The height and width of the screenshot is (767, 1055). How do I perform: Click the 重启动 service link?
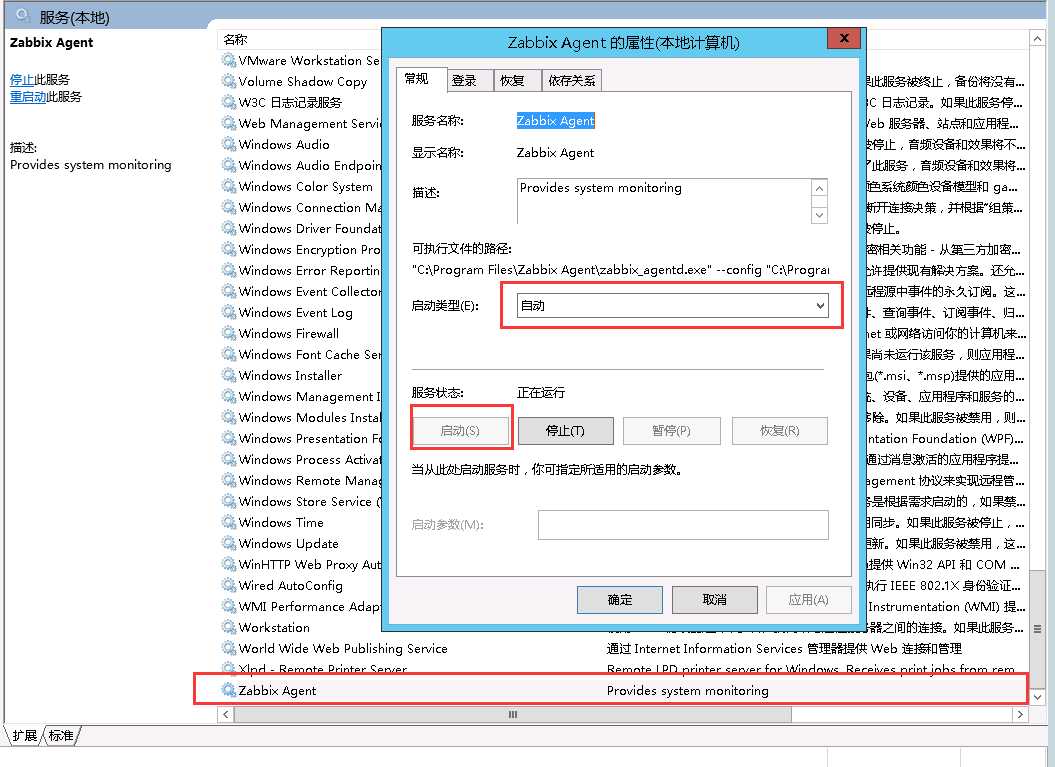click(28, 96)
